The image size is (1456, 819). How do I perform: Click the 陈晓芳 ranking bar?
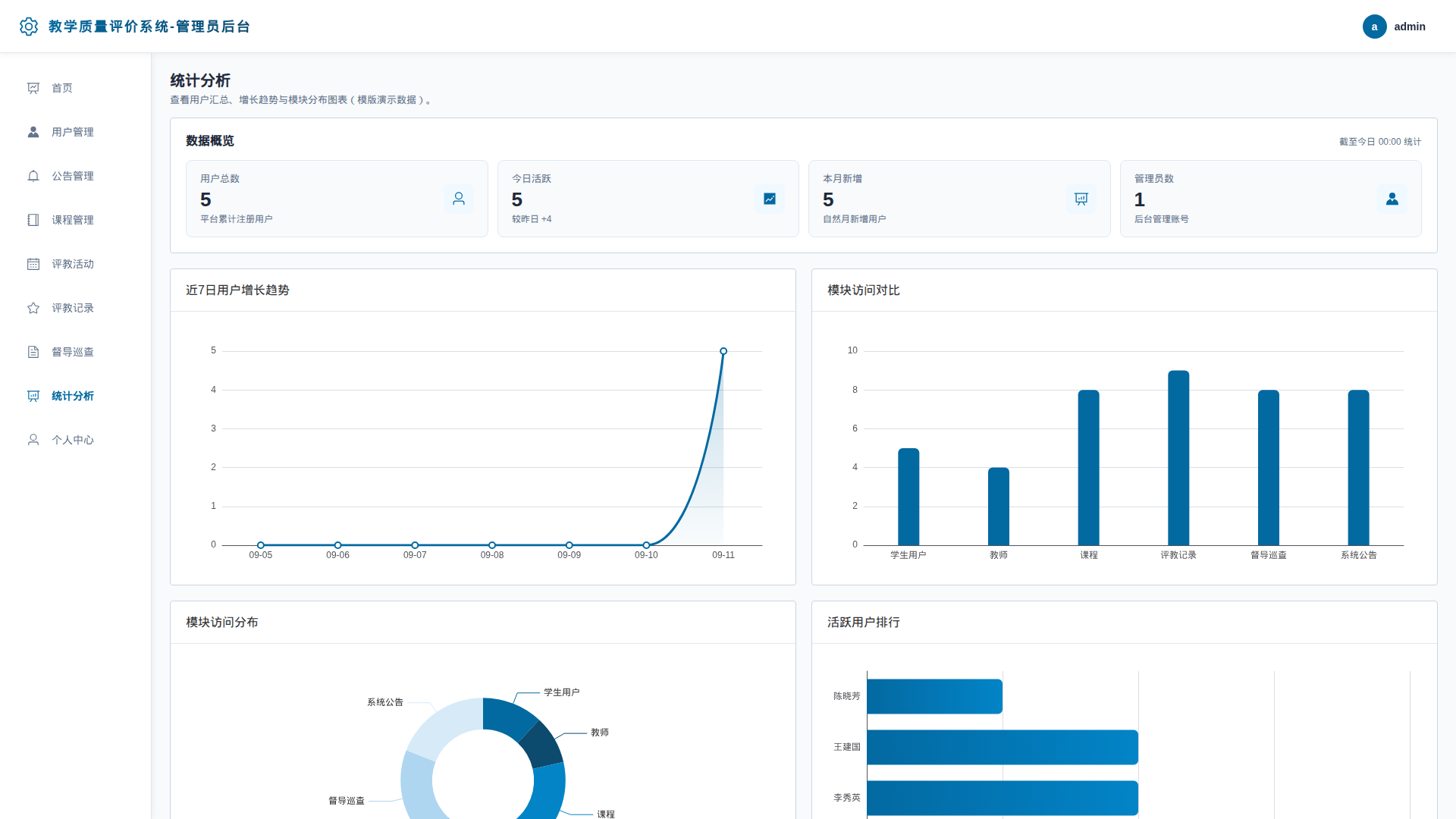pos(934,696)
